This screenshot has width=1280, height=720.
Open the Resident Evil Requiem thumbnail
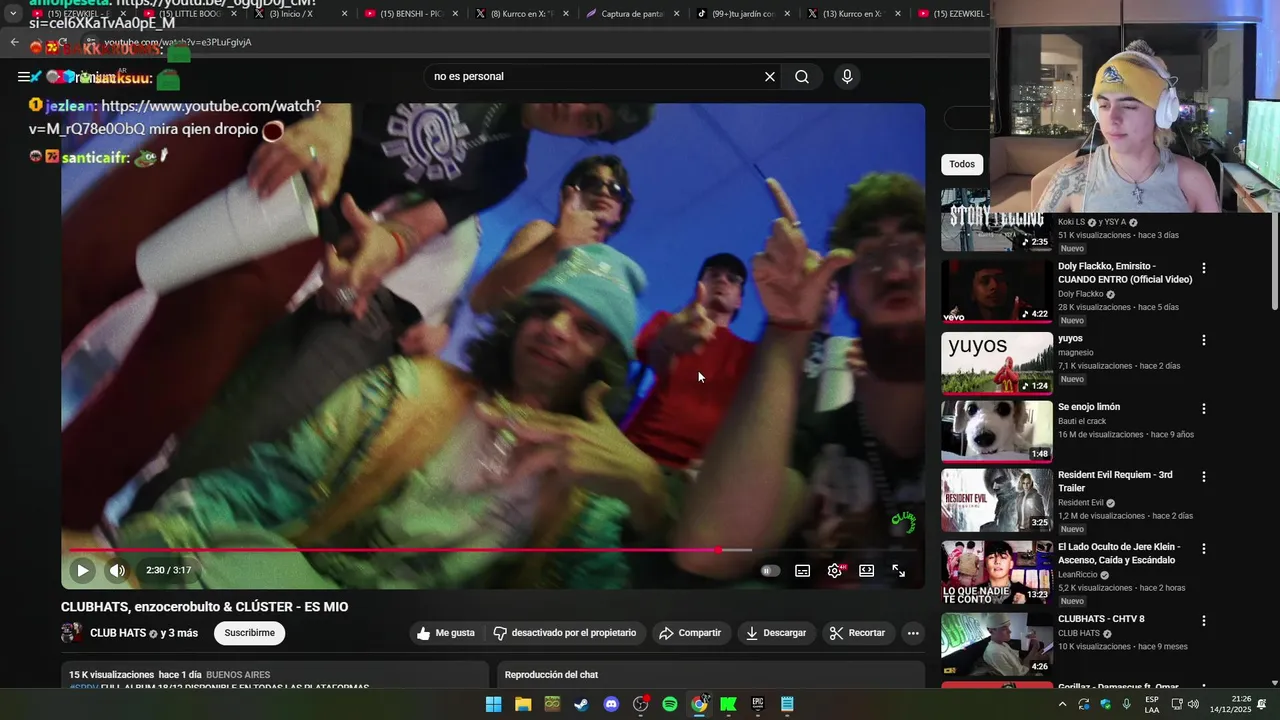[997, 500]
